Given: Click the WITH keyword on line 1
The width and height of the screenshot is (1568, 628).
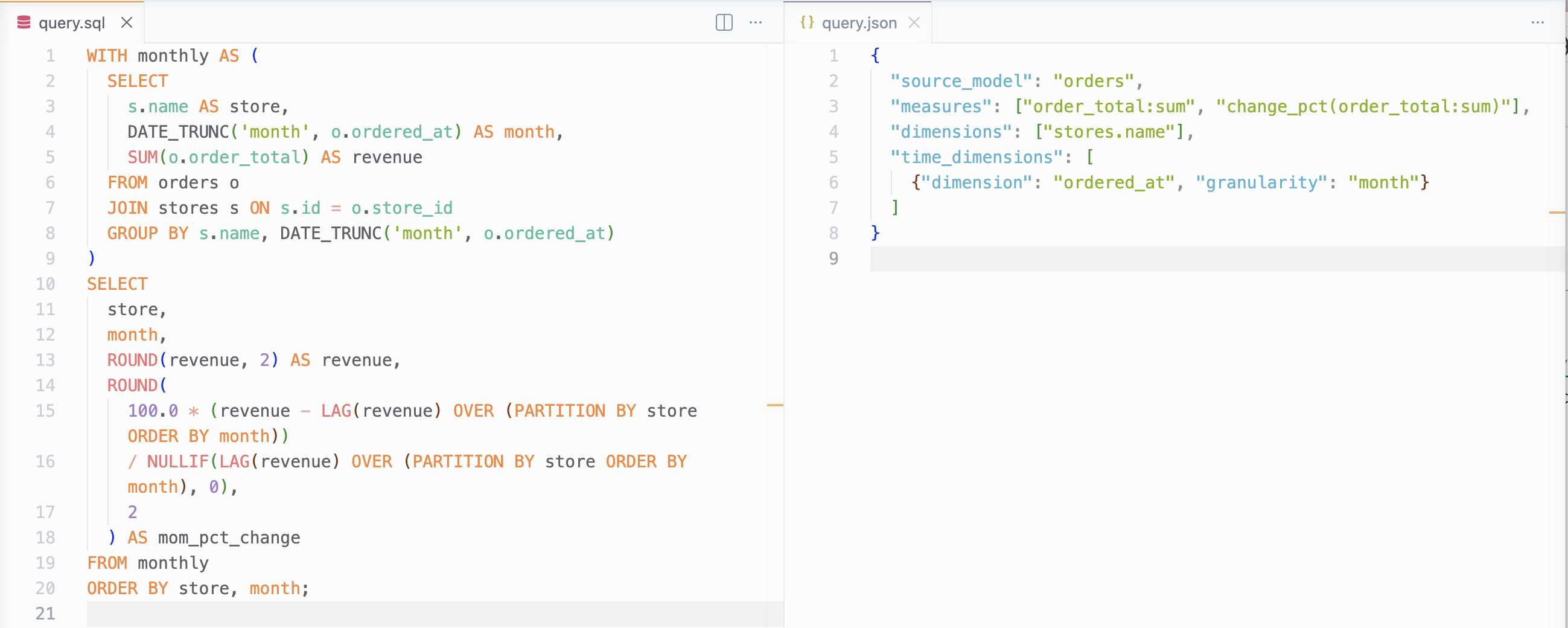Looking at the screenshot, I should pyautogui.click(x=107, y=56).
